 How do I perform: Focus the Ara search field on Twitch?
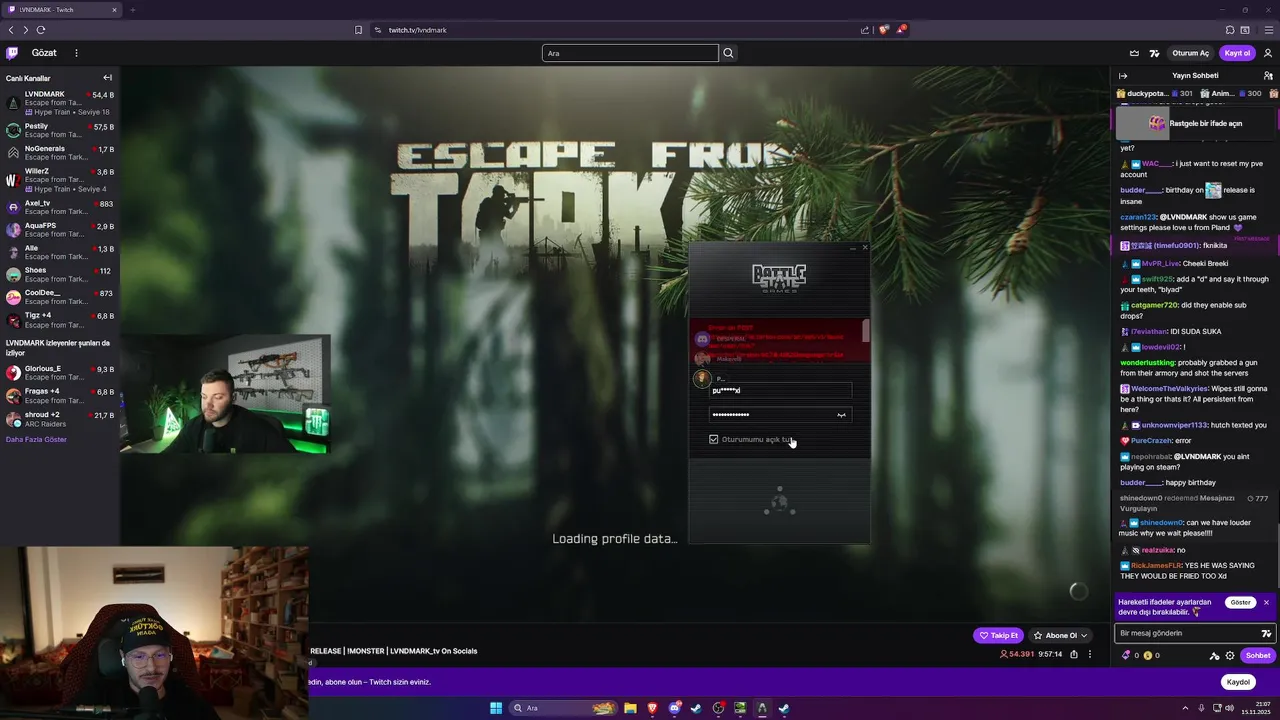(630, 53)
